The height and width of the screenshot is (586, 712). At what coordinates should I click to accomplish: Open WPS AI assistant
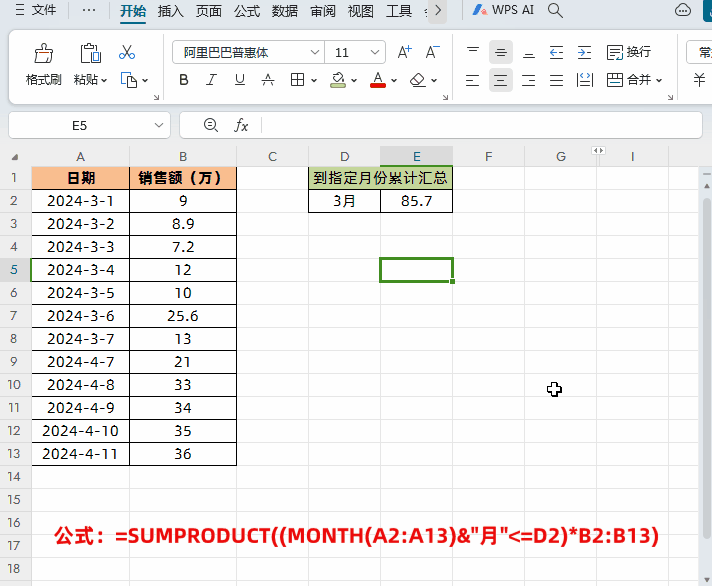(503, 10)
